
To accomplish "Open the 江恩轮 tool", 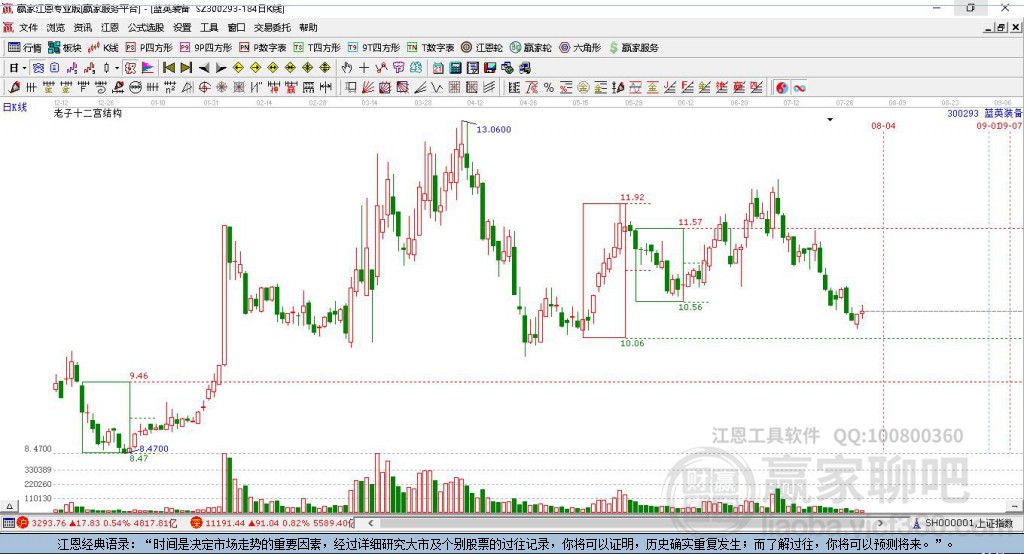I will click(x=482, y=48).
